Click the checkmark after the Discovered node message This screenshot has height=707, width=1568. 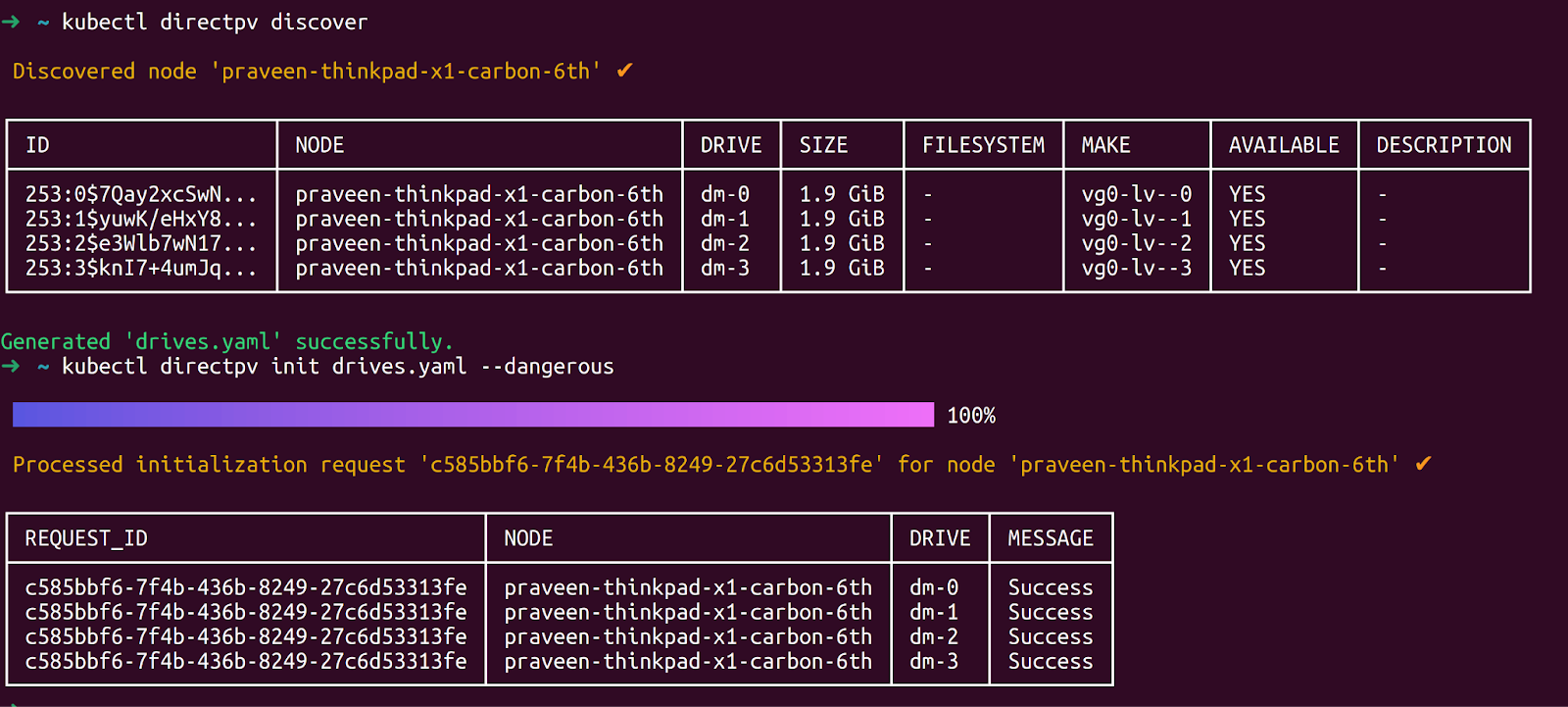point(624,71)
